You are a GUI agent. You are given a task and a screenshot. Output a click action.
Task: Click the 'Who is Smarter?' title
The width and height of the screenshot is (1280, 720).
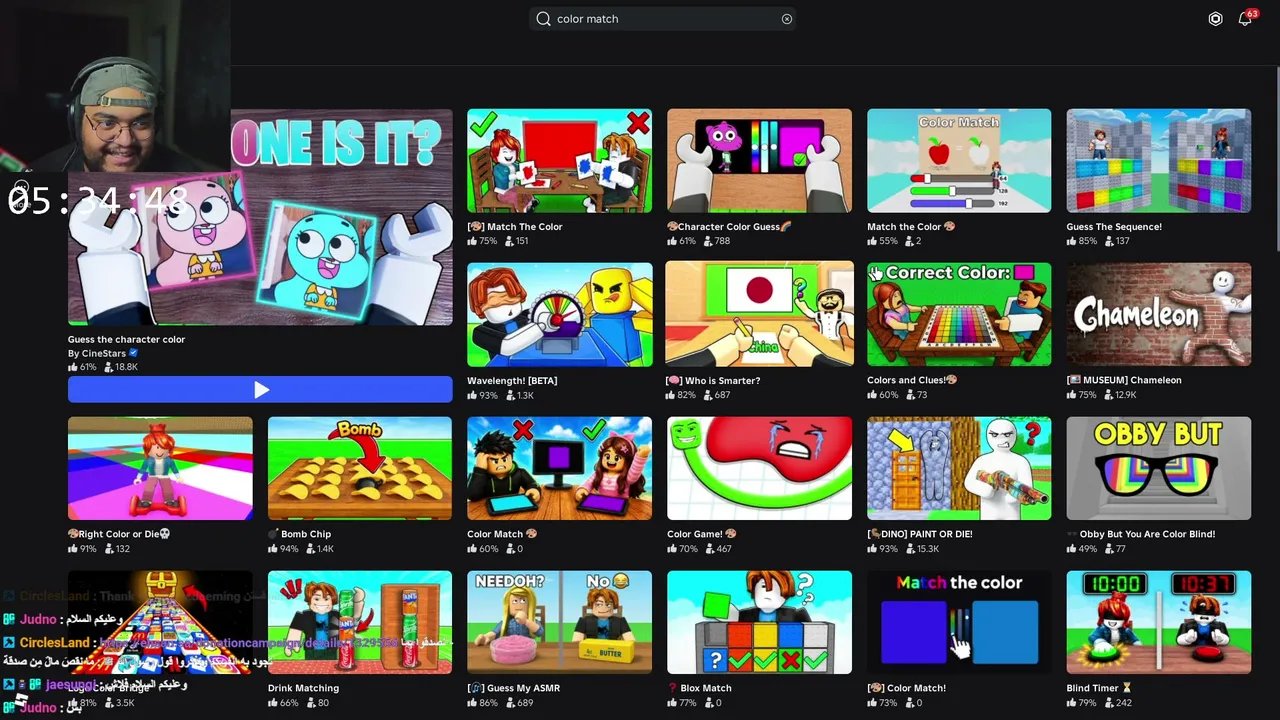713,381
